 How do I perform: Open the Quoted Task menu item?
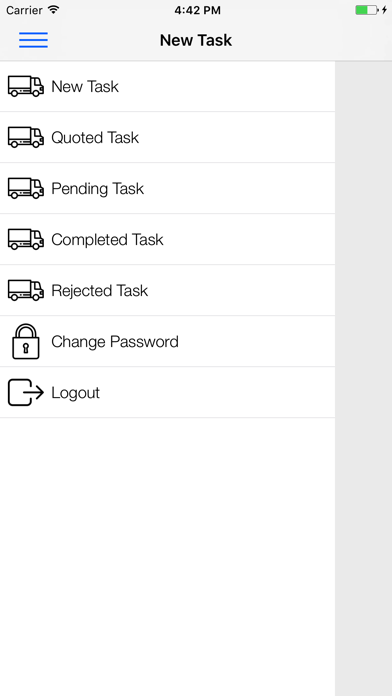tap(167, 137)
